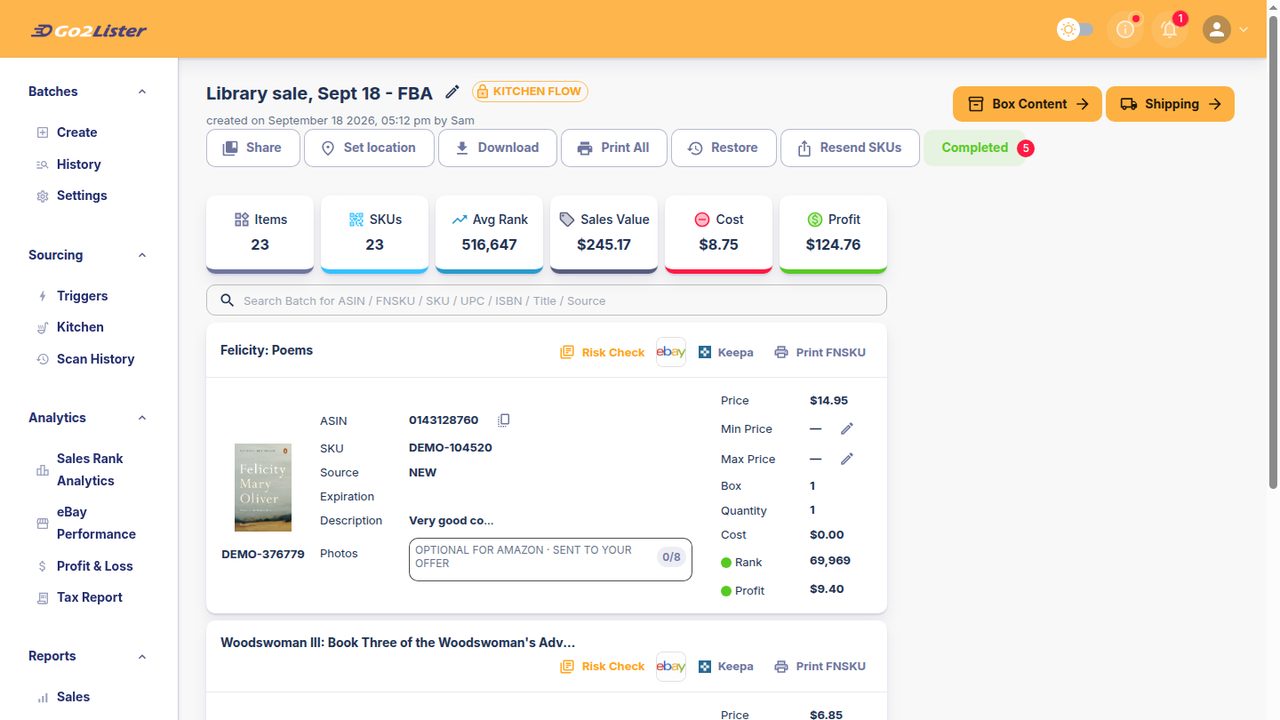The width and height of the screenshot is (1280, 720).
Task: Click the Share button
Action: (253, 148)
